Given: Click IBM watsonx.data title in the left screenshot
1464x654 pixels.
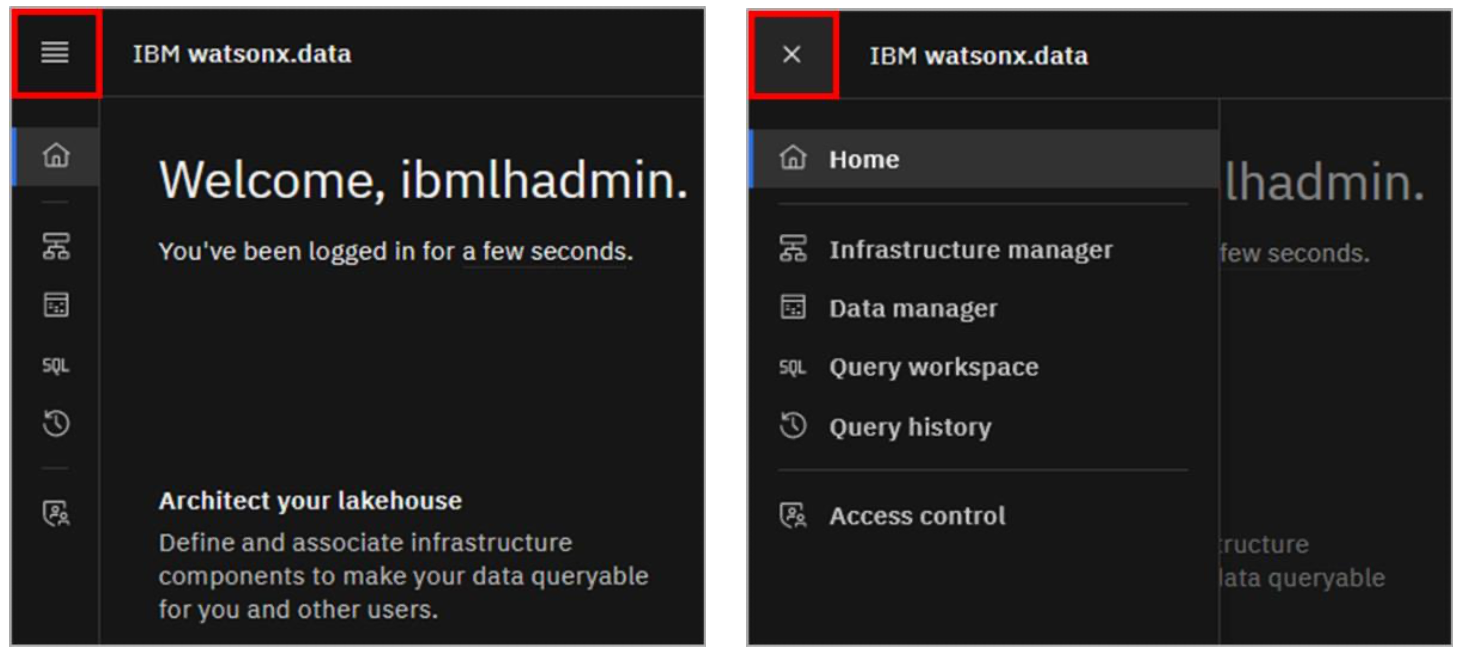Looking at the screenshot, I should [x=242, y=54].
